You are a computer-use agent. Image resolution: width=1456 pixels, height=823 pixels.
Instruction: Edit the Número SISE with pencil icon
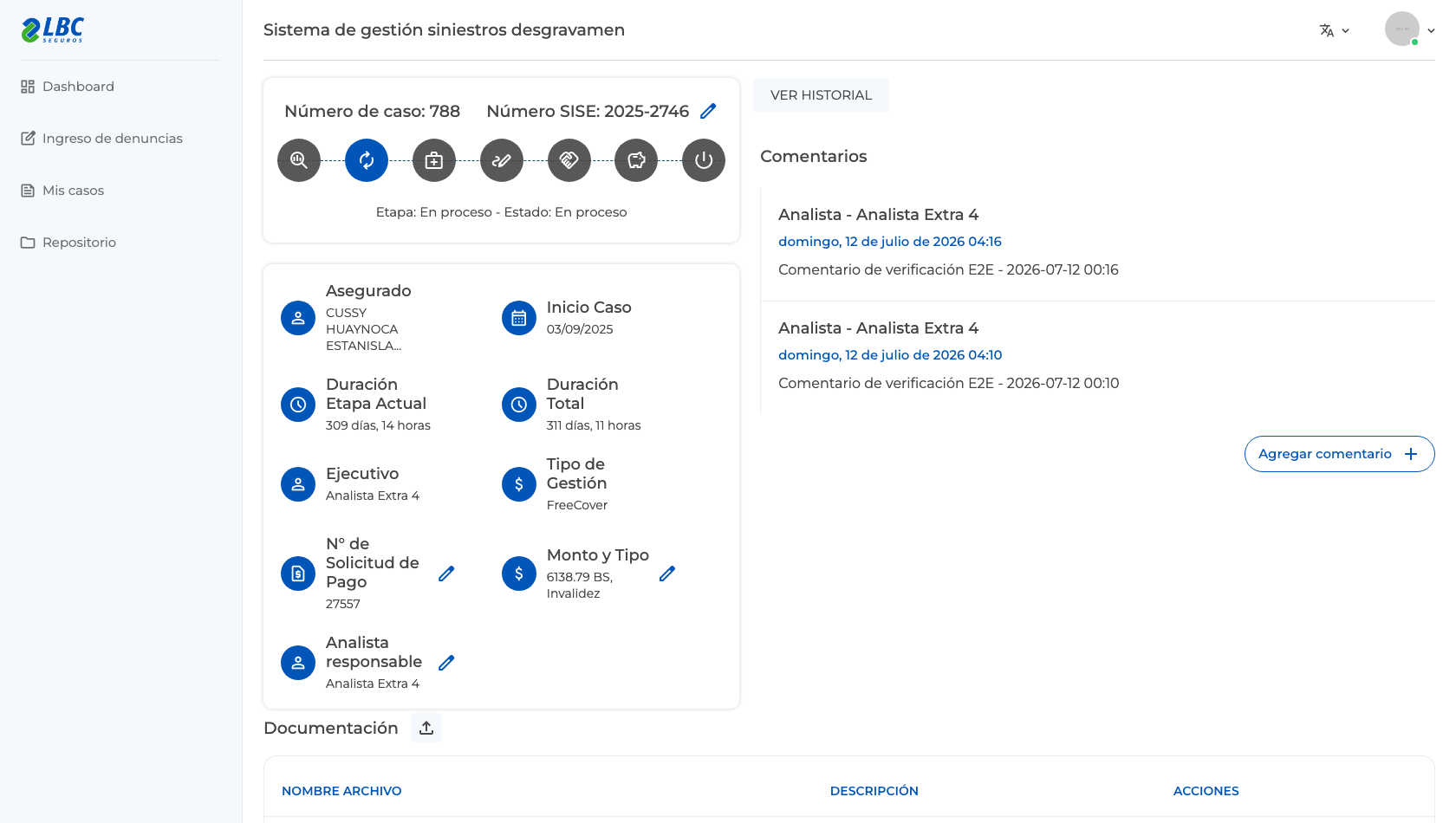708,111
